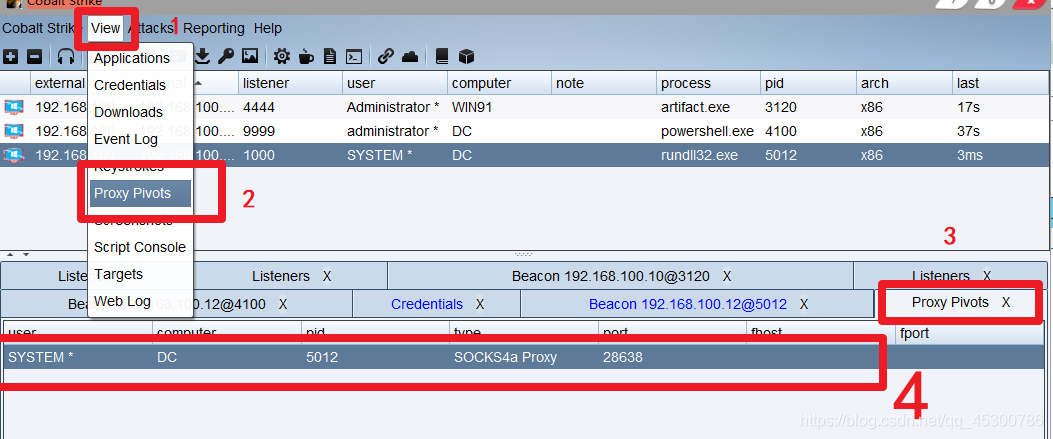Choose Proxy Pivots from the View menu
The image size is (1053, 439).
(140, 193)
